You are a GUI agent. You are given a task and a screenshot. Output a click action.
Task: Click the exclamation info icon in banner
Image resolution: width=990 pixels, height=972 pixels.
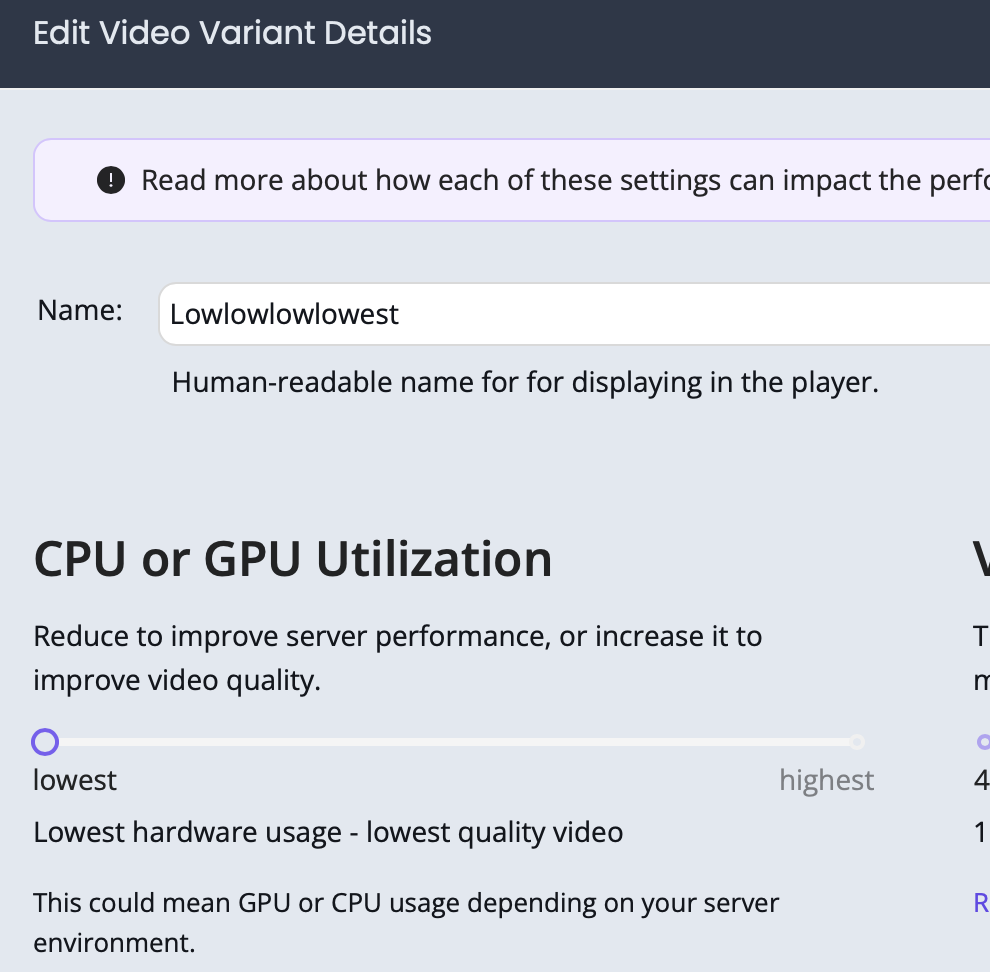(x=111, y=180)
